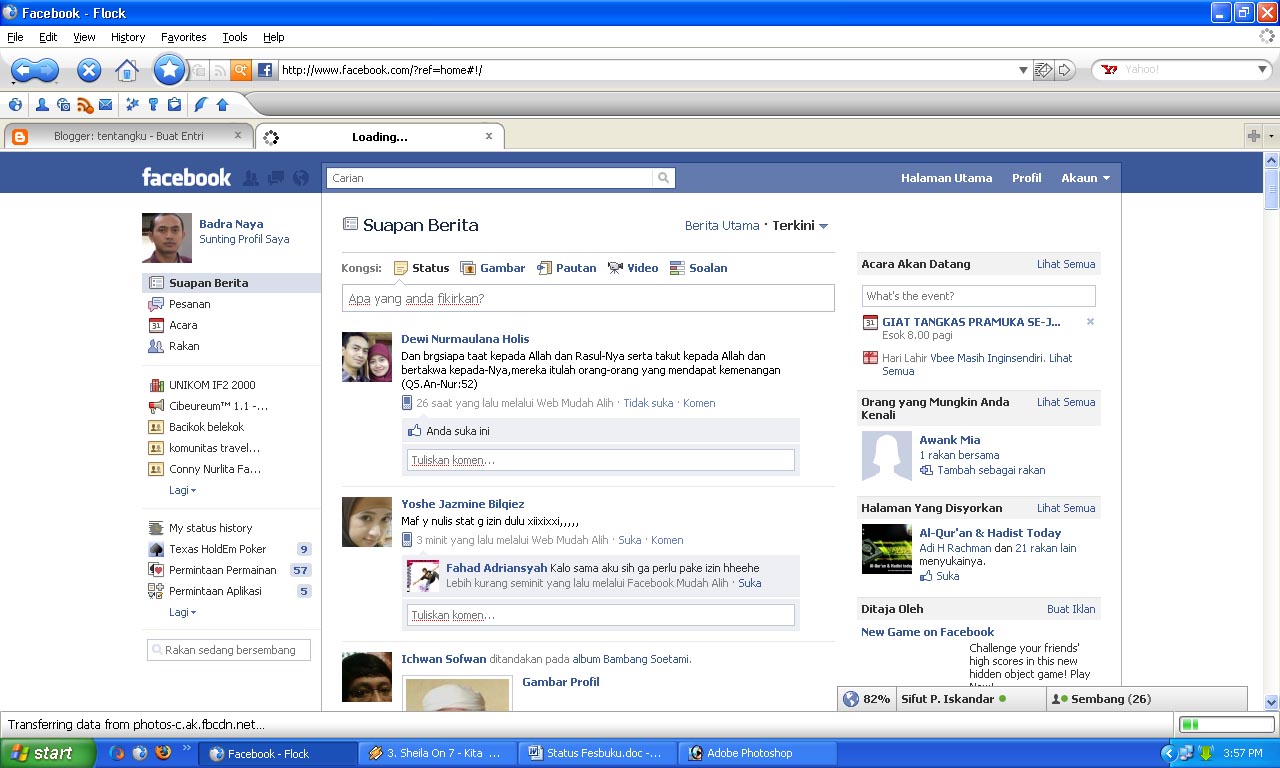Click the page vertical scrollbar
1280x768 pixels.
pos(1272,431)
